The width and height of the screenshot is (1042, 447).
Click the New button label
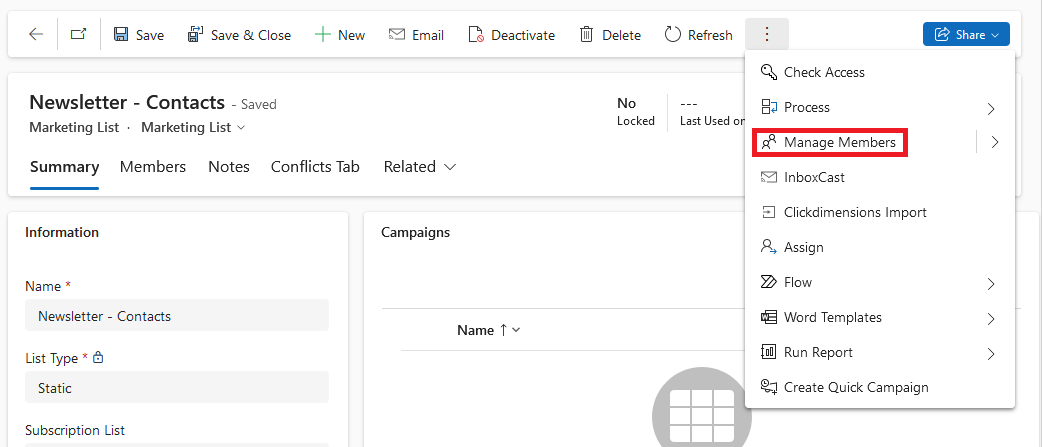coord(352,35)
